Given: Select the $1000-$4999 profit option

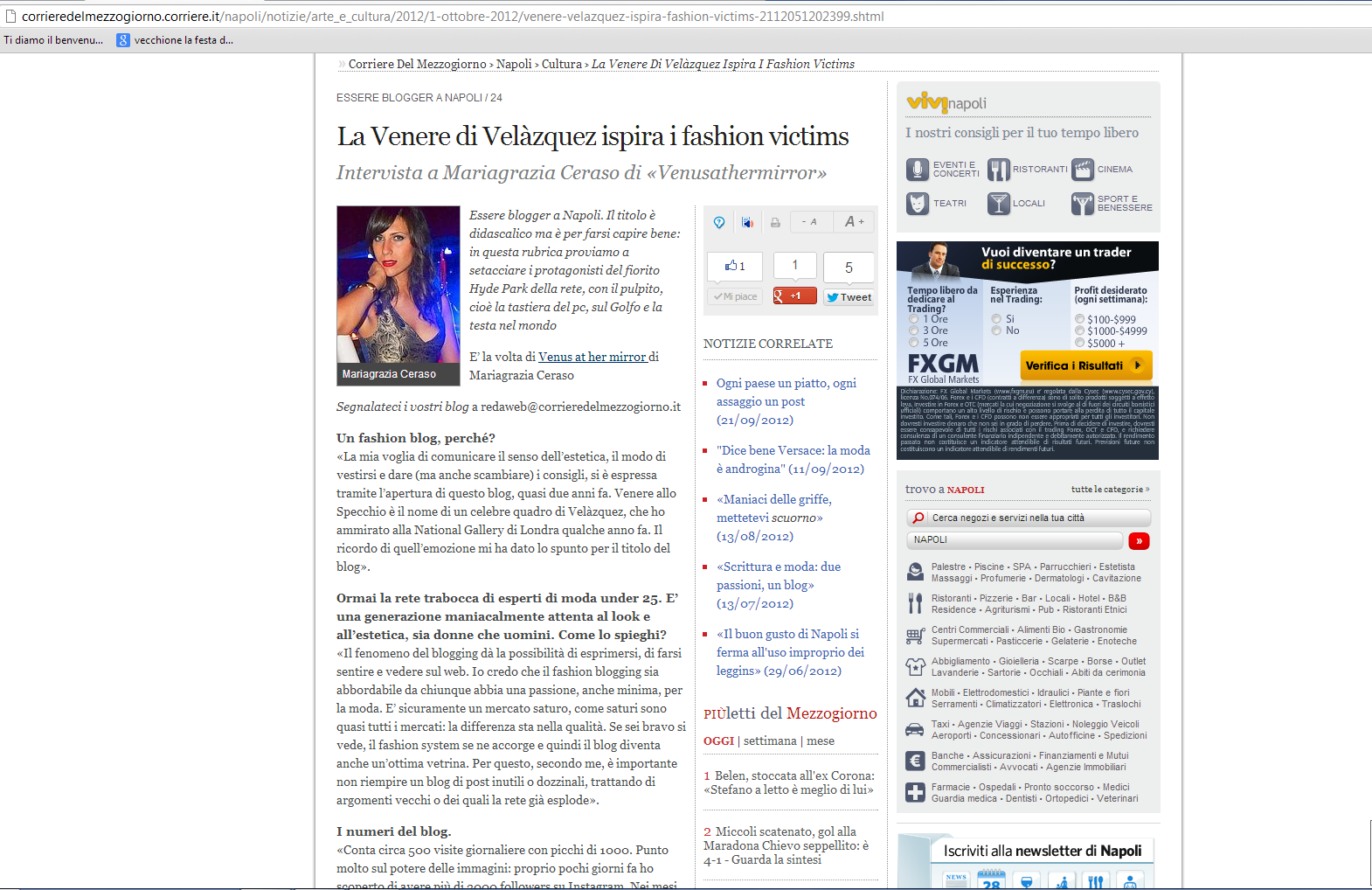Looking at the screenshot, I should coord(1080,331).
